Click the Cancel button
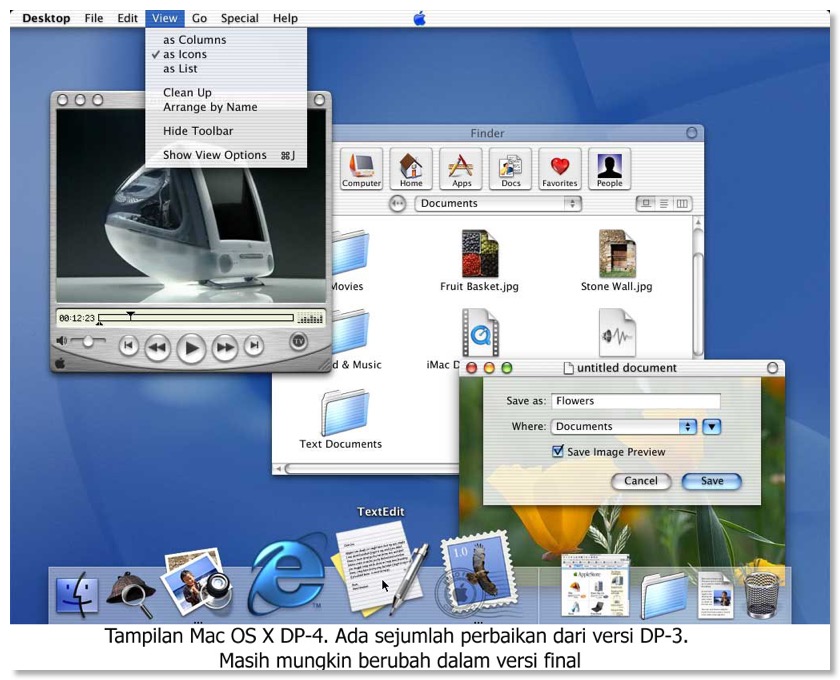The image size is (840, 680). pos(641,481)
